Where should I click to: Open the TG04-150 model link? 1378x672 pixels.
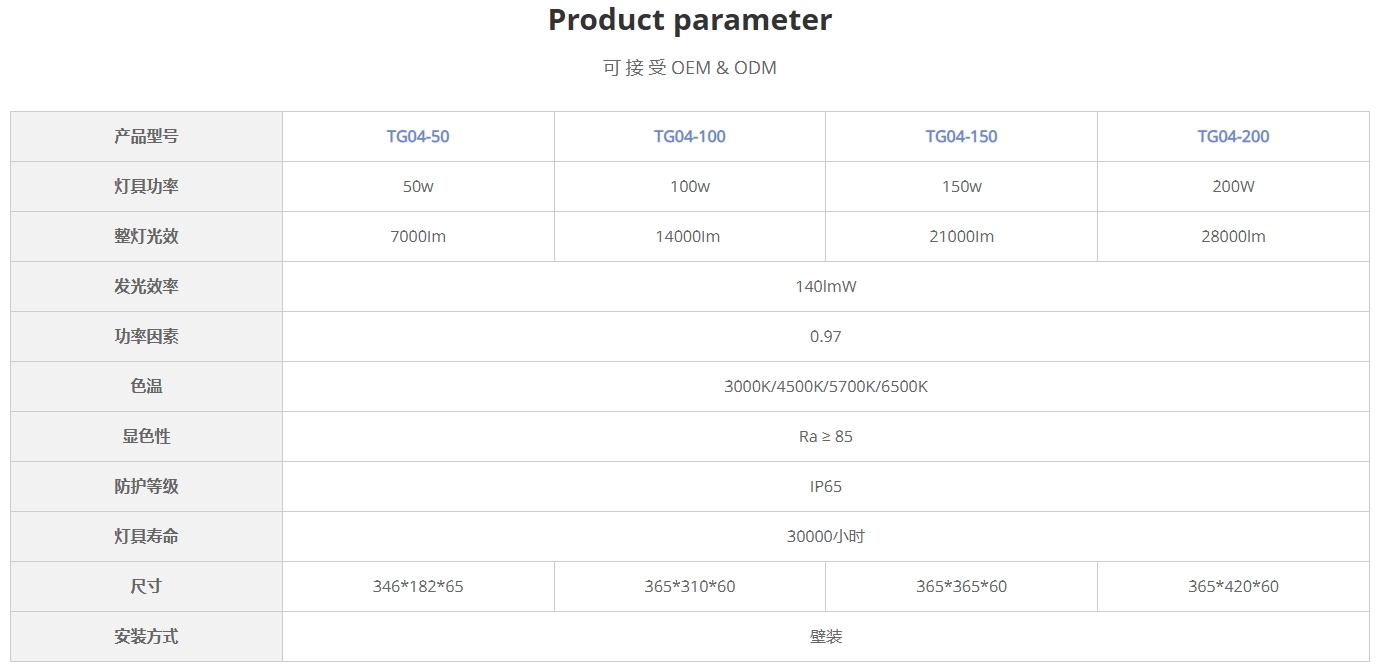(x=961, y=137)
